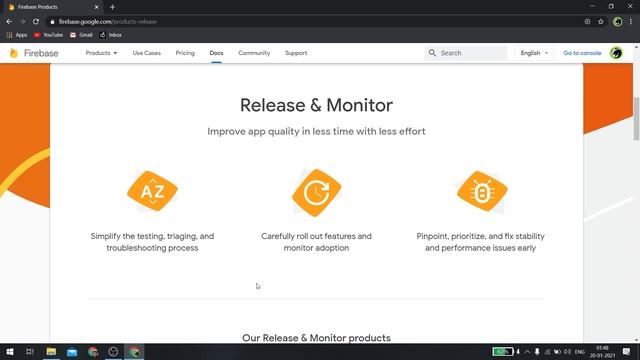Viewport: 640px width, 360px height.
Task: Open the taskbar notification center
Action: pos(627,351)
